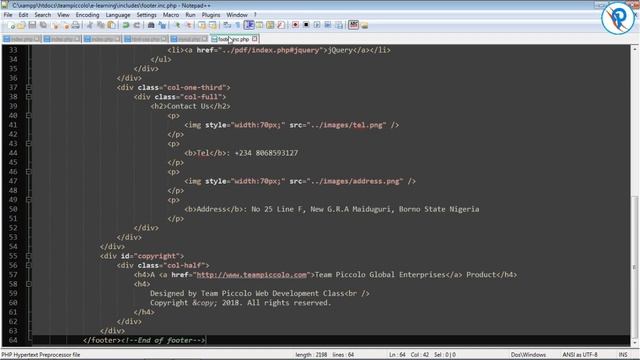Screen dimensions: 640x360
Task: Collapse the fold at line 43
Action: click(28, 144)
